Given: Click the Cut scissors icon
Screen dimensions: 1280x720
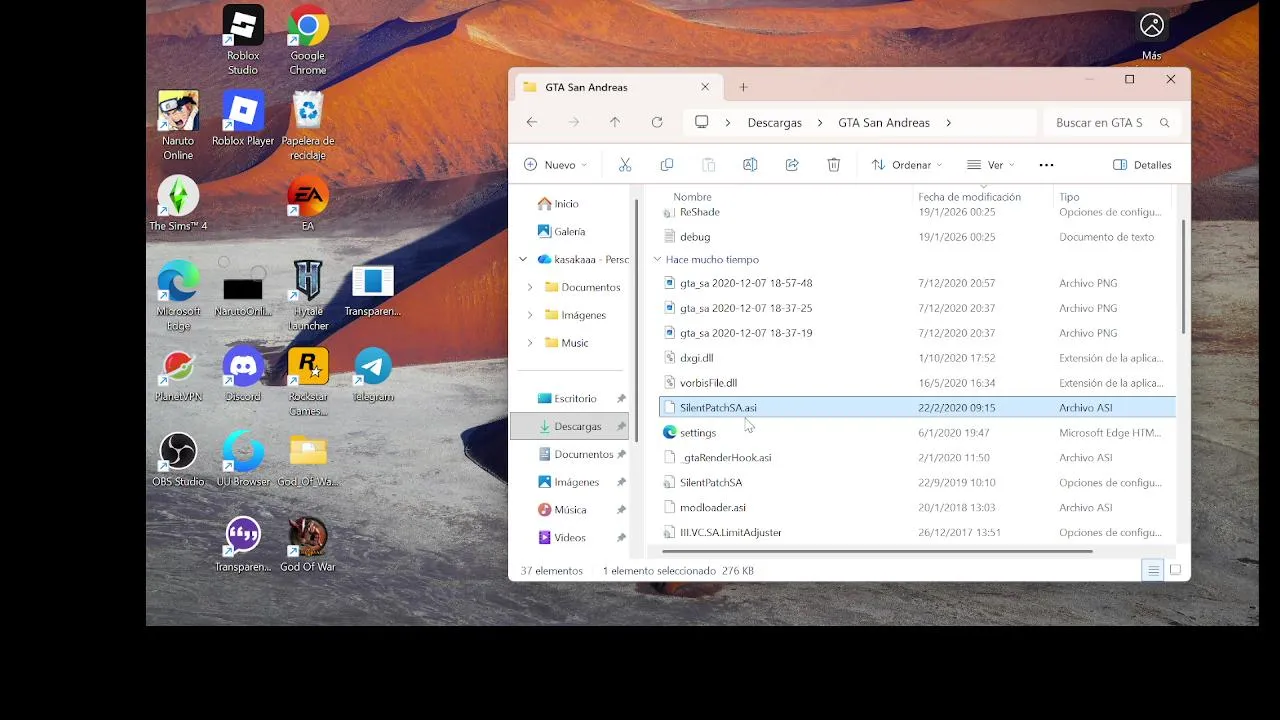Looking at the screenshot, I should (625, 165).
